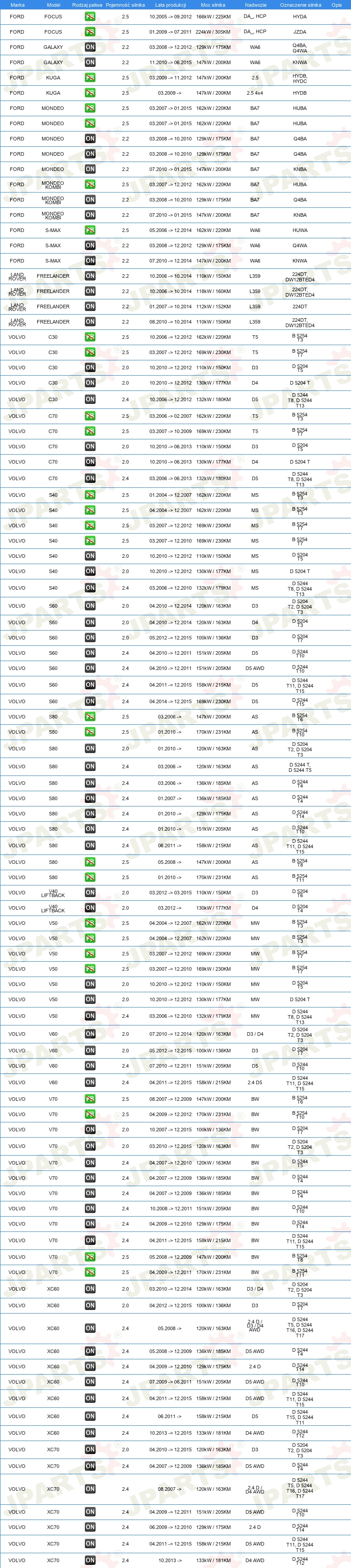The image size is (351, 1568).
Task: Select the HYDA engine code cell
Action: click(300, 17)
